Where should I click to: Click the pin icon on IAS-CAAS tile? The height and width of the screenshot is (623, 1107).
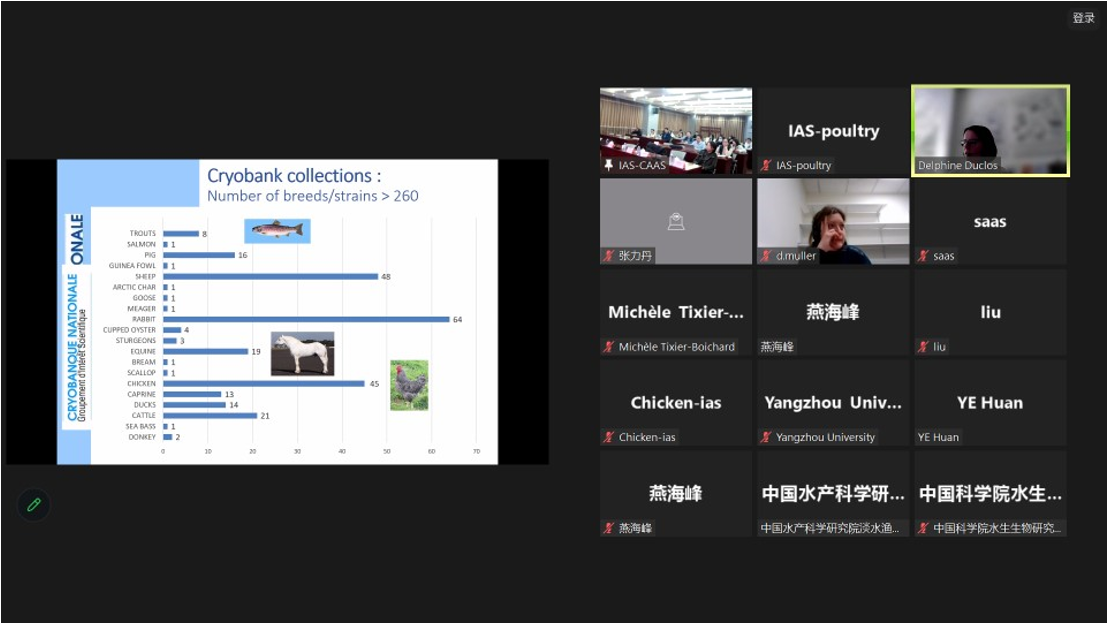608,165
